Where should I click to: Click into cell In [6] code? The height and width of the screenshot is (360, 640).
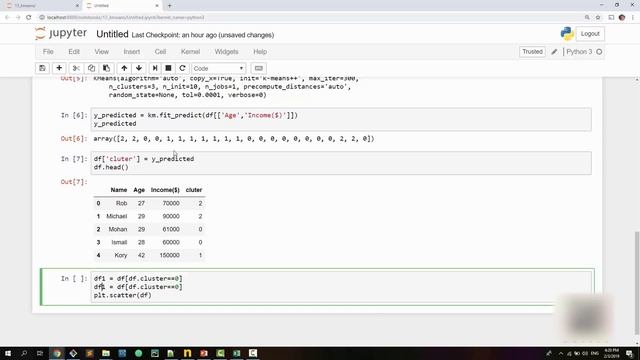(x=341, y=119)
